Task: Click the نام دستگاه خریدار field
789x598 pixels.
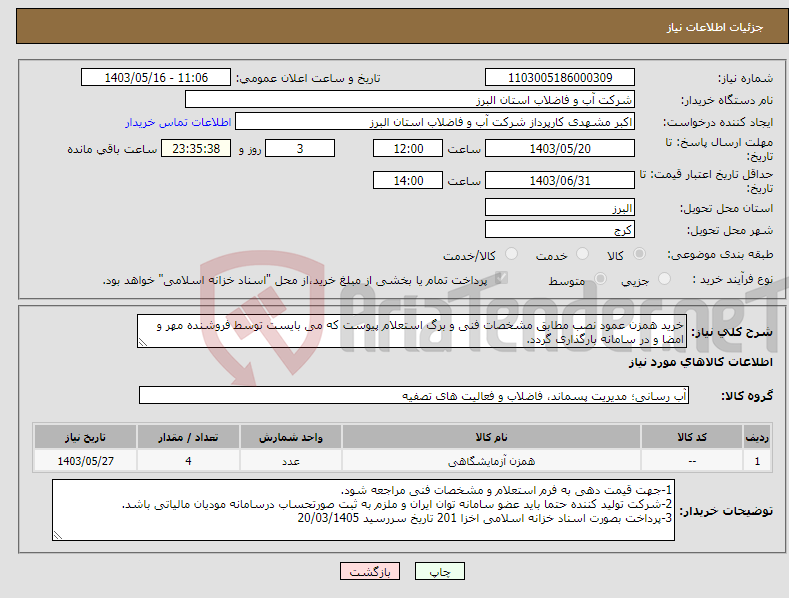Action: pos(410,100)
